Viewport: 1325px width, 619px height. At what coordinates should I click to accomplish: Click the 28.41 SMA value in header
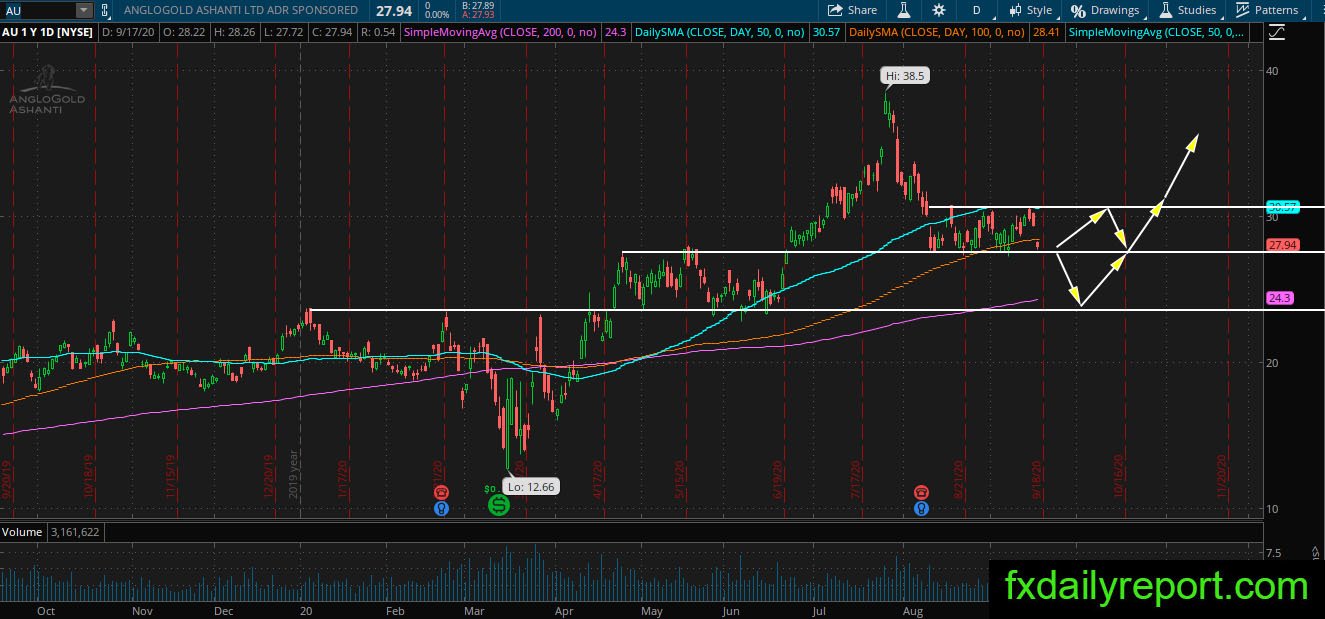point(1045,32)
